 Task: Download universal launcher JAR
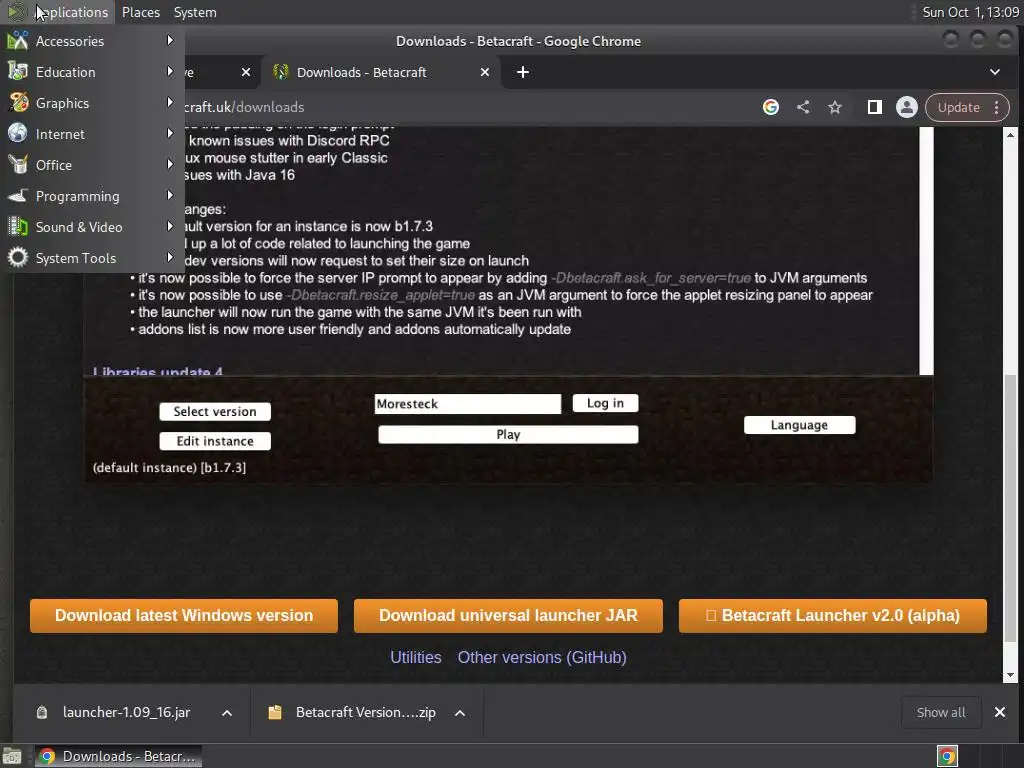508,616
